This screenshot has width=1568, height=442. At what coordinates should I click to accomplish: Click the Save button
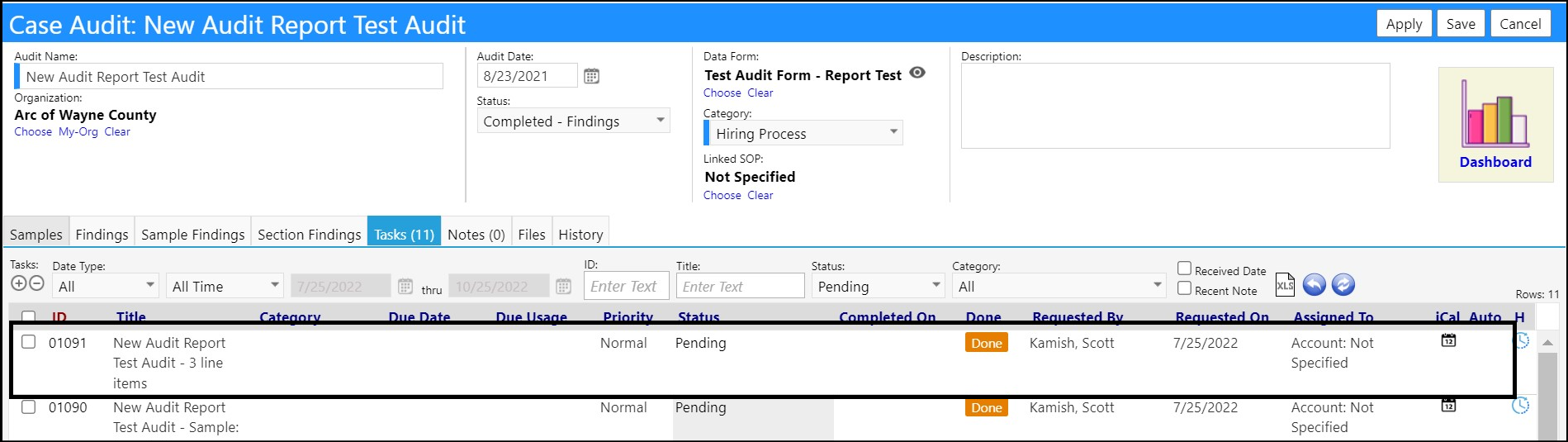pos(1461,24)
